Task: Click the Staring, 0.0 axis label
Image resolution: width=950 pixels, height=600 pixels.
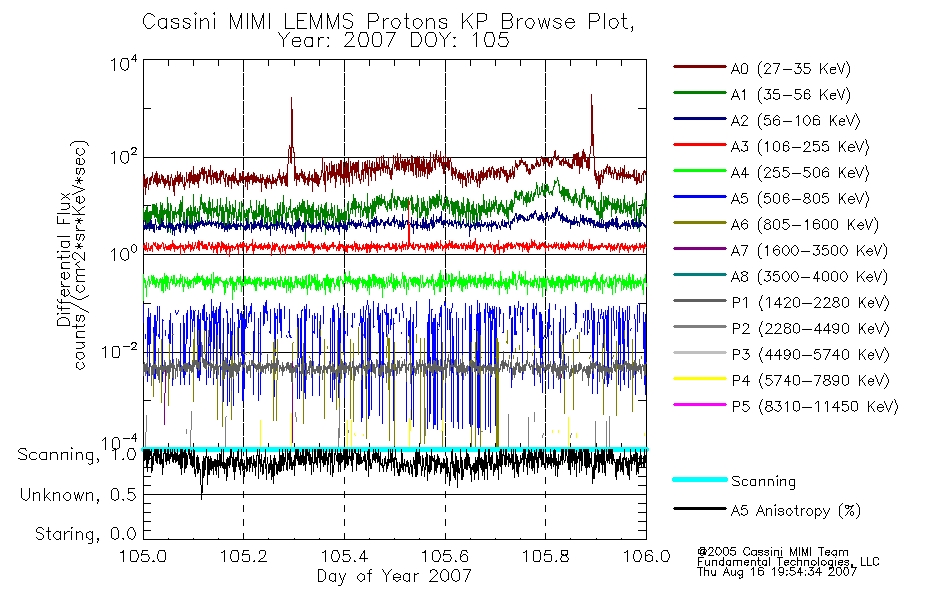Action: coord(85,534)
